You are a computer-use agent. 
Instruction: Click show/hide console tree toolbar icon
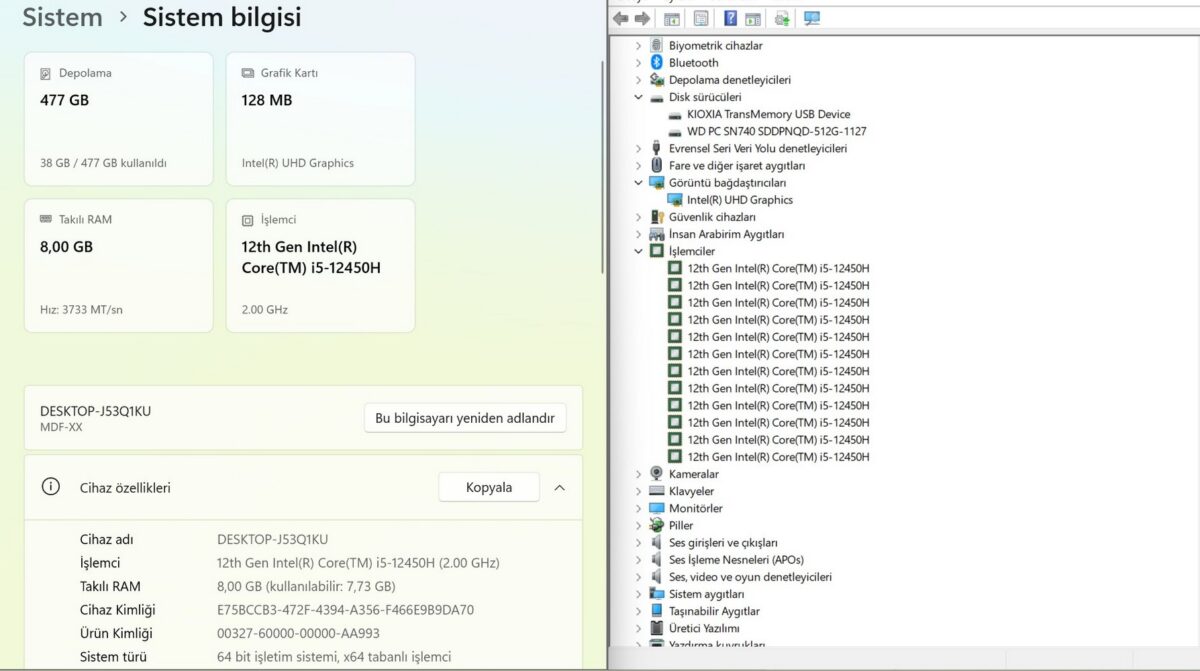672,18
